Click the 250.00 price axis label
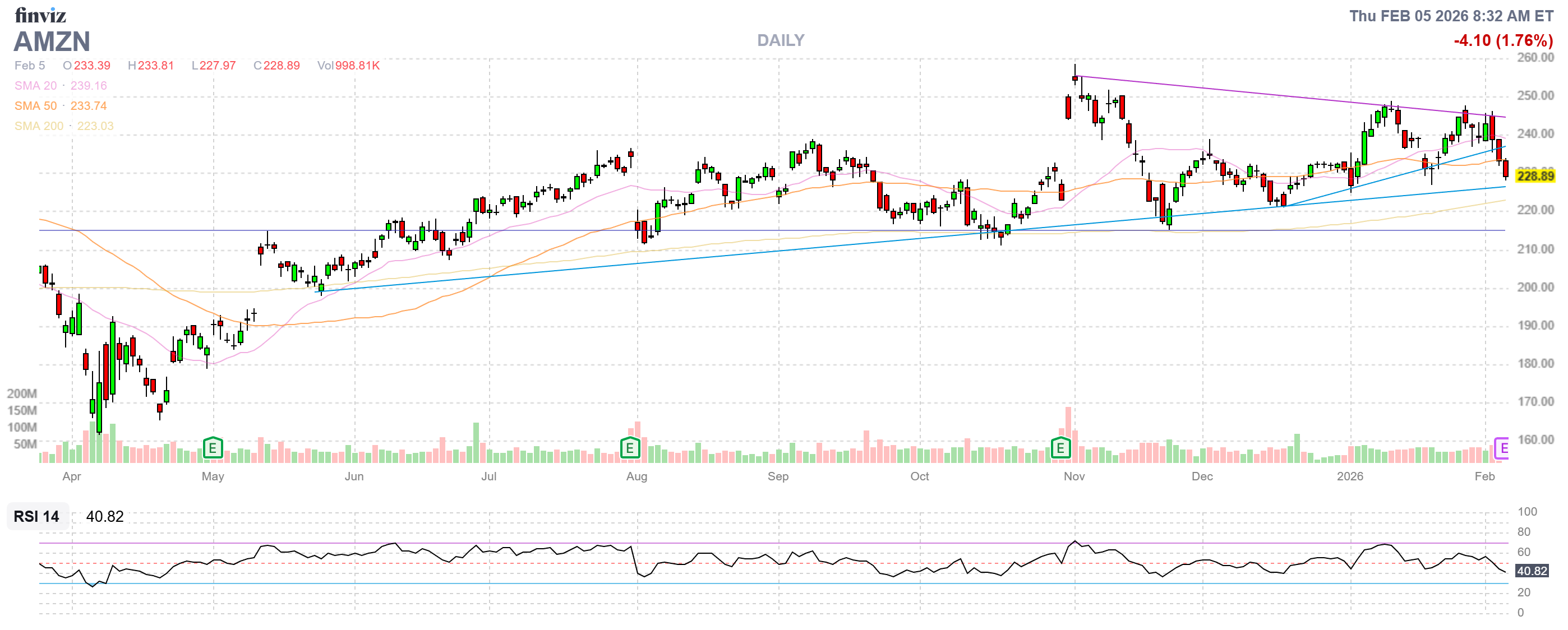Viewport: 1568px width, 630px height. coord(1534,96)
